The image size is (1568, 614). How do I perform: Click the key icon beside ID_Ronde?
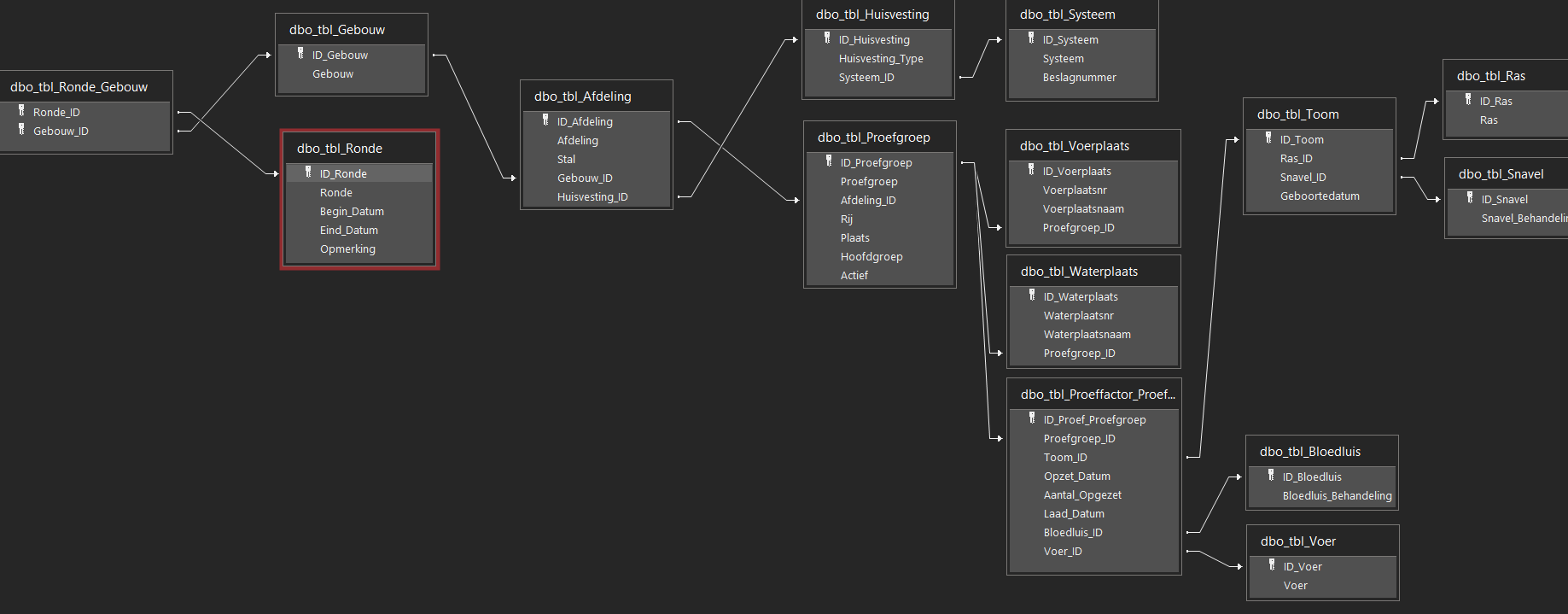pos(308,173)
